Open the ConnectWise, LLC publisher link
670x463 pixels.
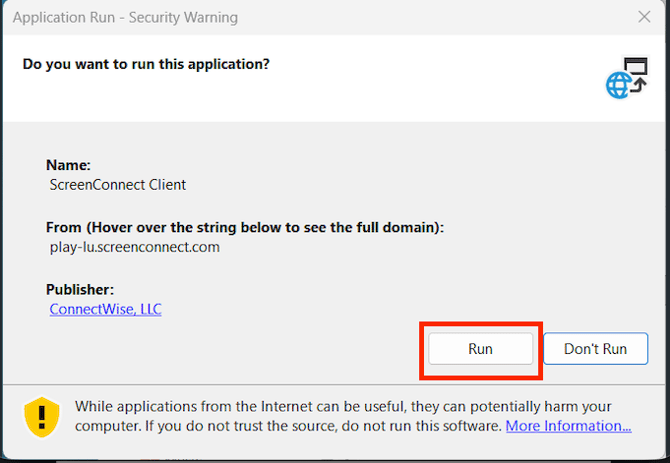point(106,309)
